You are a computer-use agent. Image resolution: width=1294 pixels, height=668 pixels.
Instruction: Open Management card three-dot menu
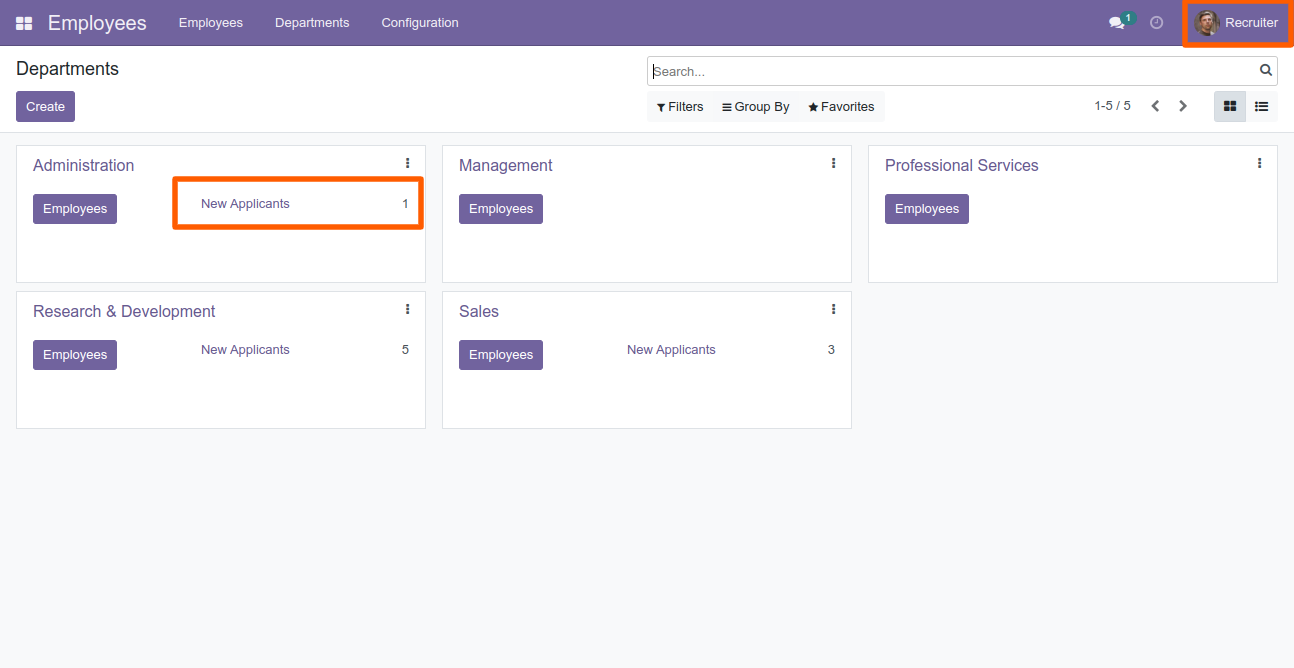tap(833, 163)
